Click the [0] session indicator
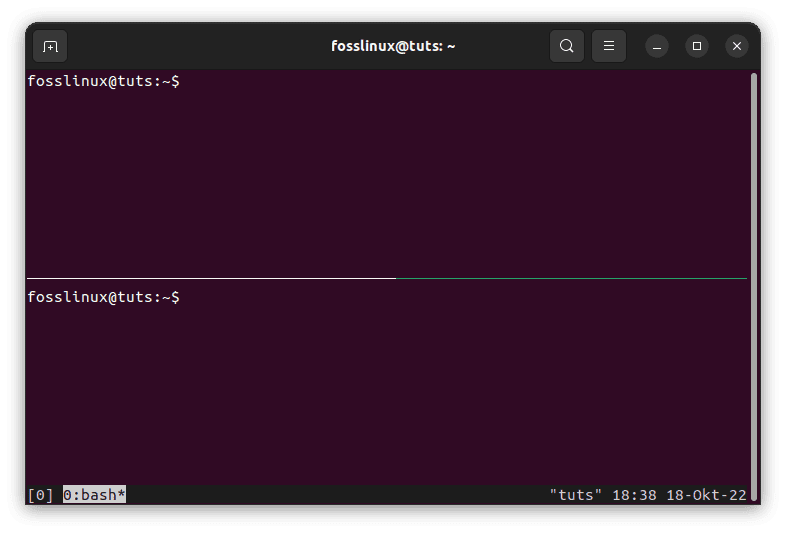 (x=40, y=495)
